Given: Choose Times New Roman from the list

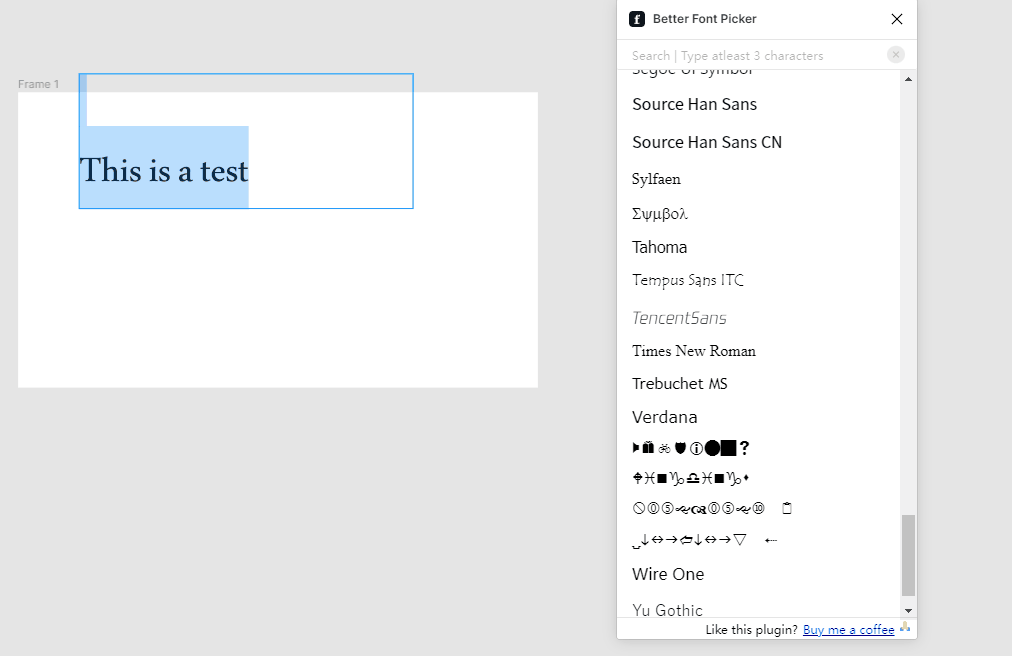Looking at the screenshot, I should point(694,351).
